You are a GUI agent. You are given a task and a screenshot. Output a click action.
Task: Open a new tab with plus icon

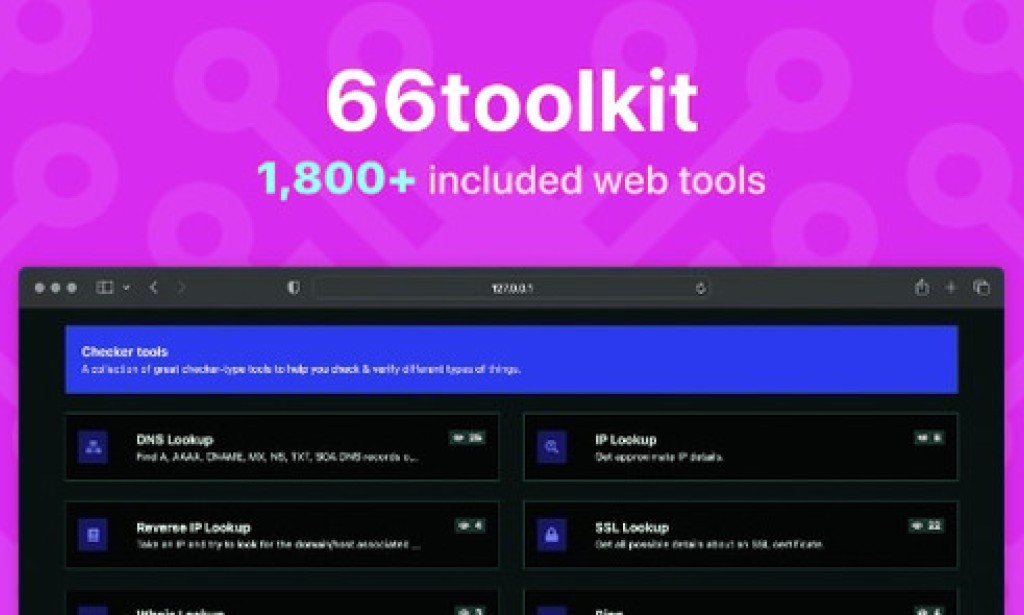(x=951, y=287)
